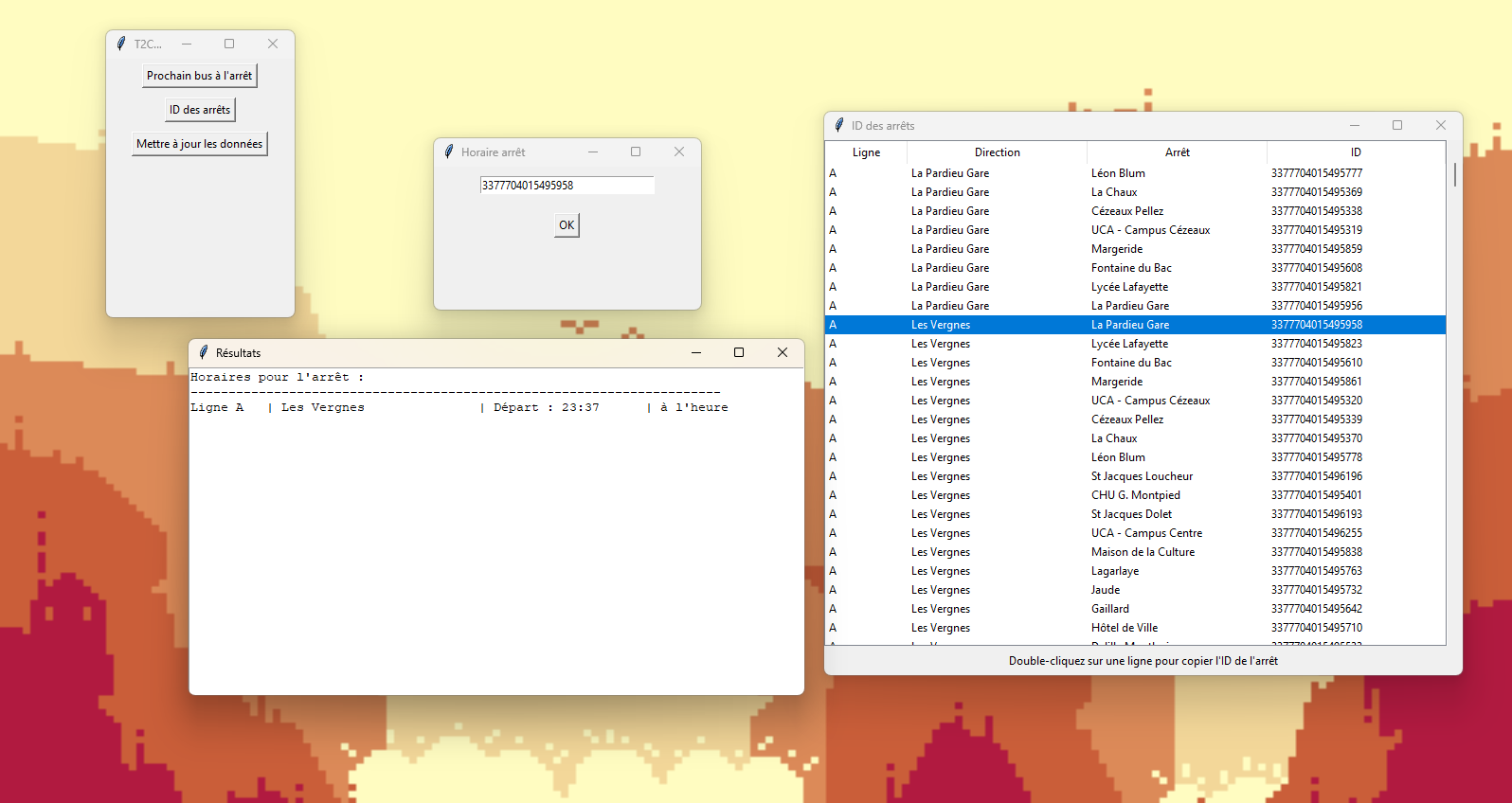Select the Hôtel de Ville row
This screenshot has height=803, width=1512.
(1125, 628)
